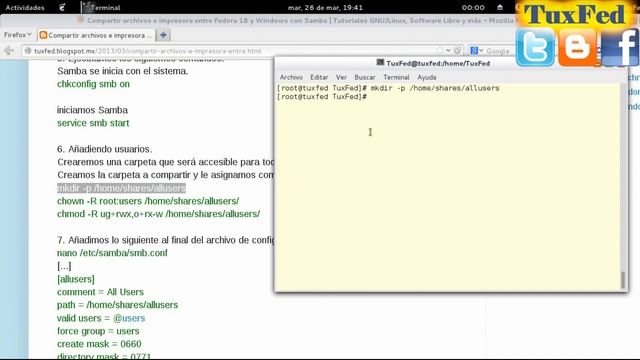This screenshot has height=360, width=640.
Task: Open a new Firefox tab with plus button
Action: click(x=163, y=35)
